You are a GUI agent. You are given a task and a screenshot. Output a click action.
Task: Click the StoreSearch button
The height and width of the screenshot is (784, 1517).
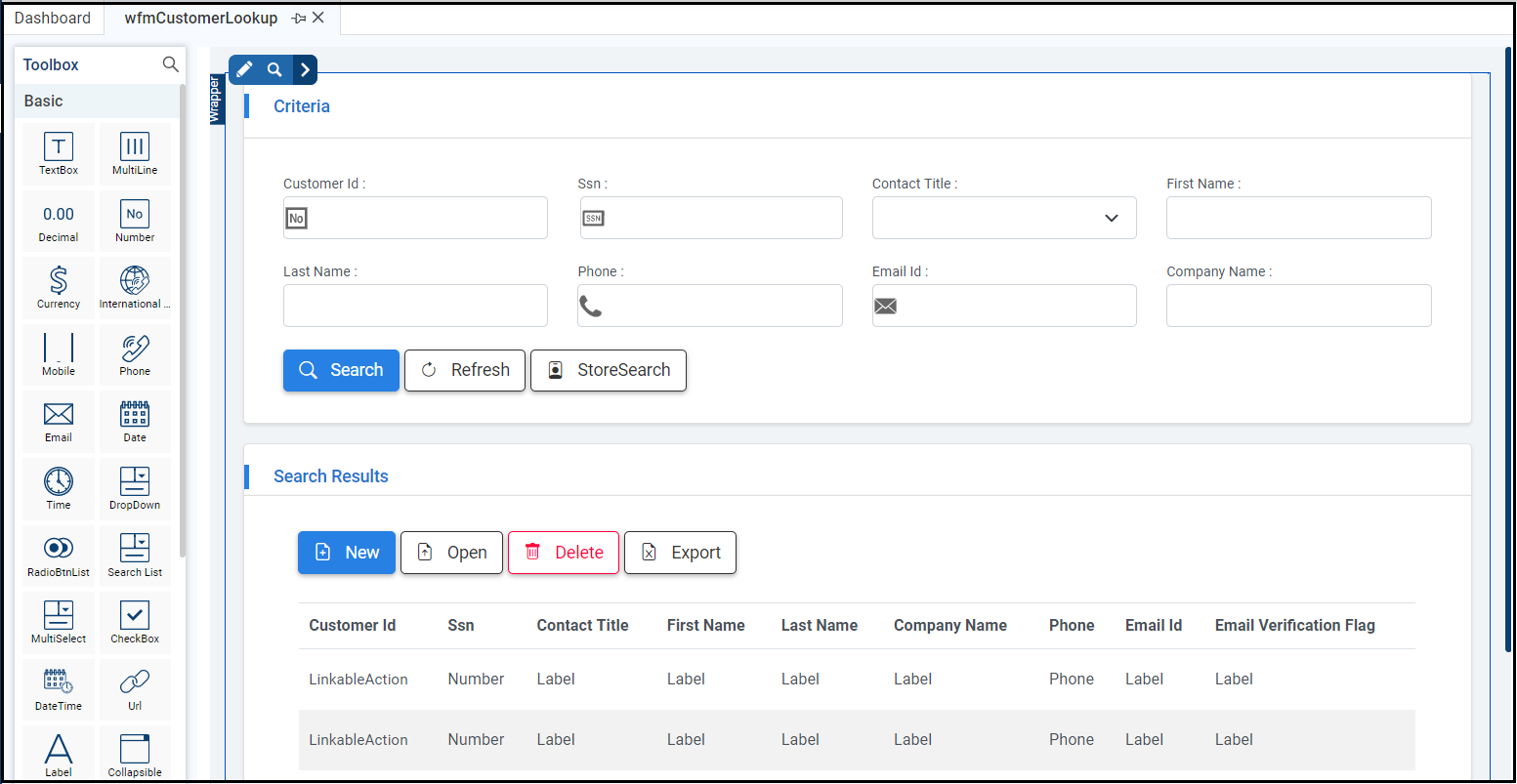click(609, 370)
